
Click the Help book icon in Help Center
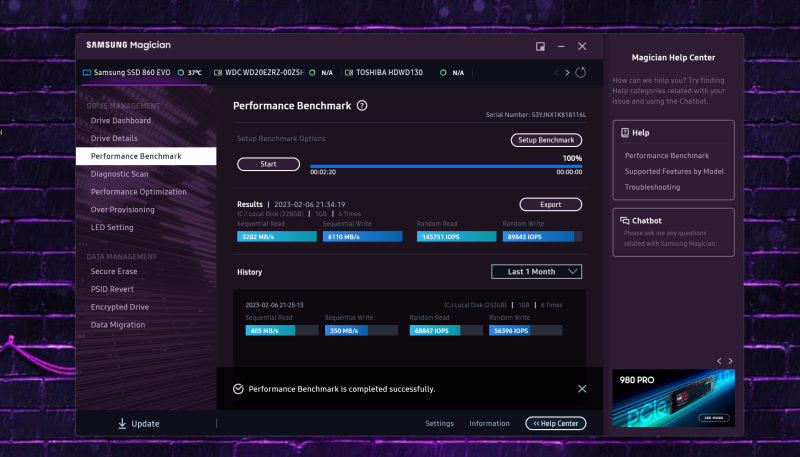click(x=625, y=132)
